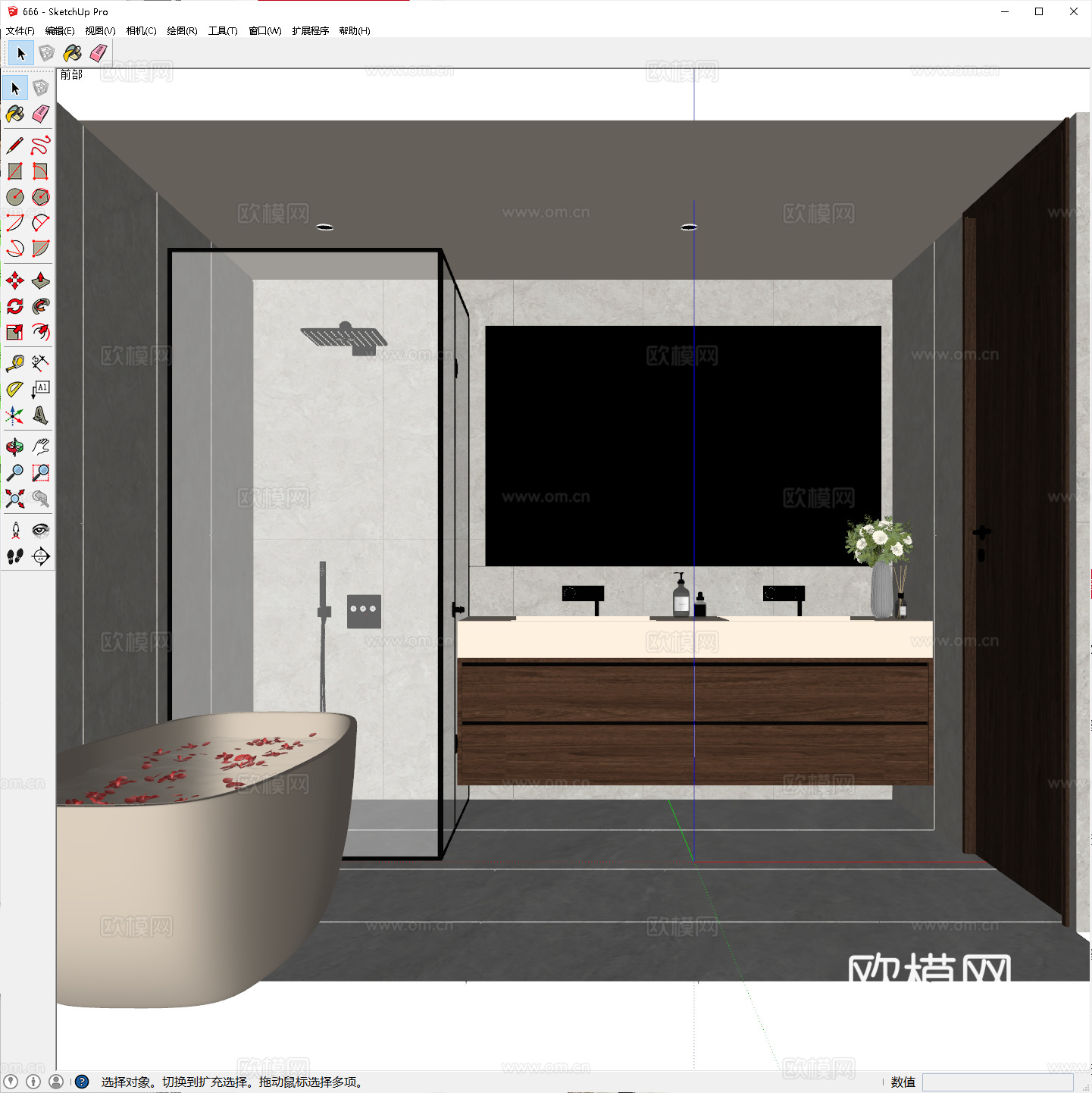Activate the Scale tool
The height and width of the screenshot is (1093, 1092).
(15, 332)
